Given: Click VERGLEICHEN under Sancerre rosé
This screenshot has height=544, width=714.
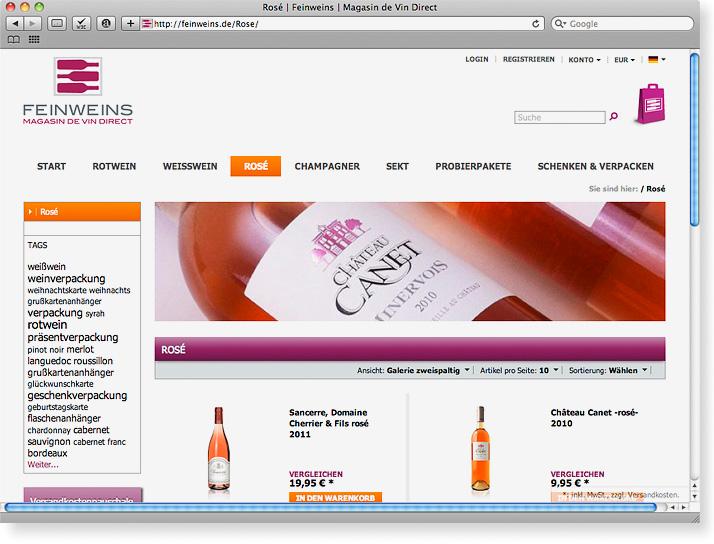Looking at the screenshot, I should coord(316,474).
